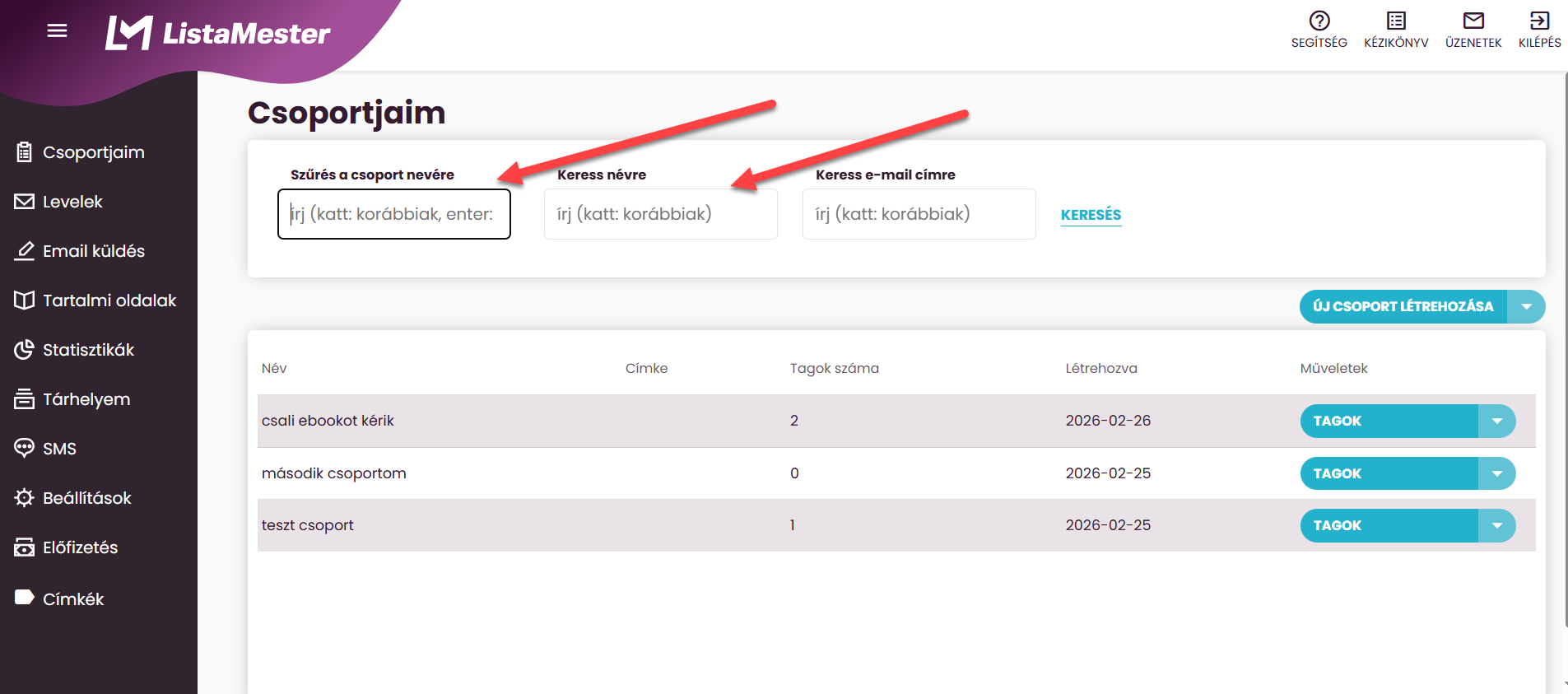1568x694 pixels.
Task: Open the Kézikönyv manual icon
Action: (1396, 21)
